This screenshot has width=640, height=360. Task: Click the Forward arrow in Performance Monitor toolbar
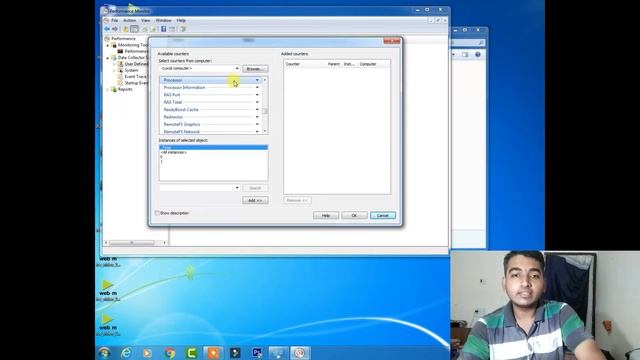[x=115, y=29]
